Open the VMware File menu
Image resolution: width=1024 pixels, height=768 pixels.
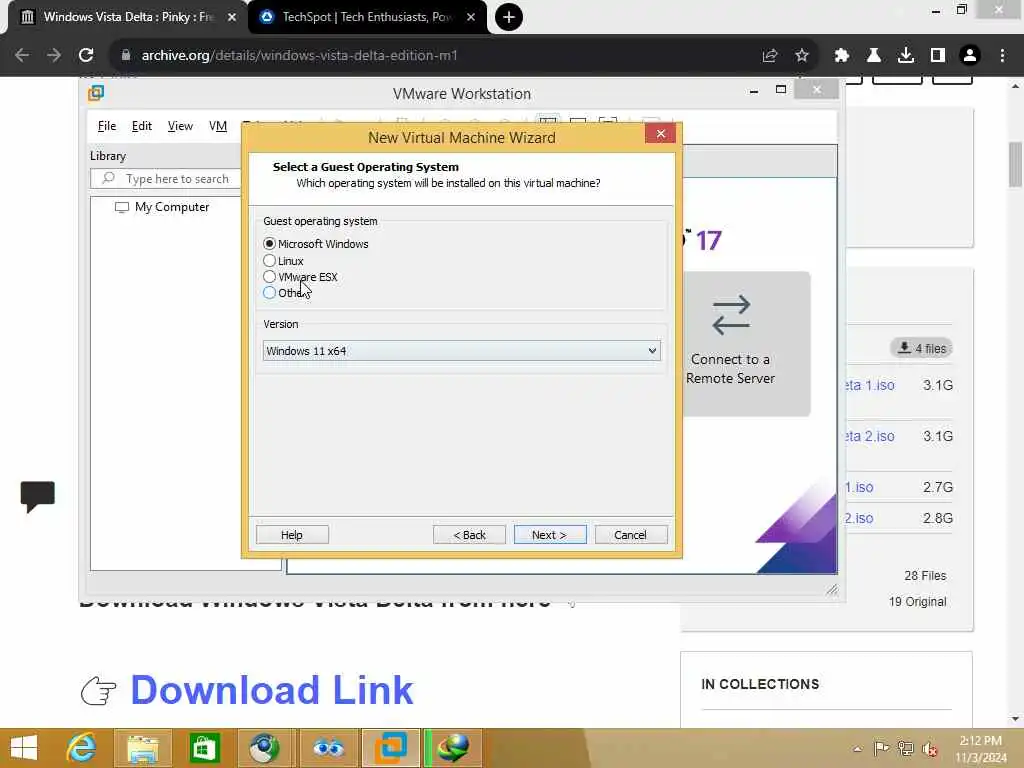(106, 126)
